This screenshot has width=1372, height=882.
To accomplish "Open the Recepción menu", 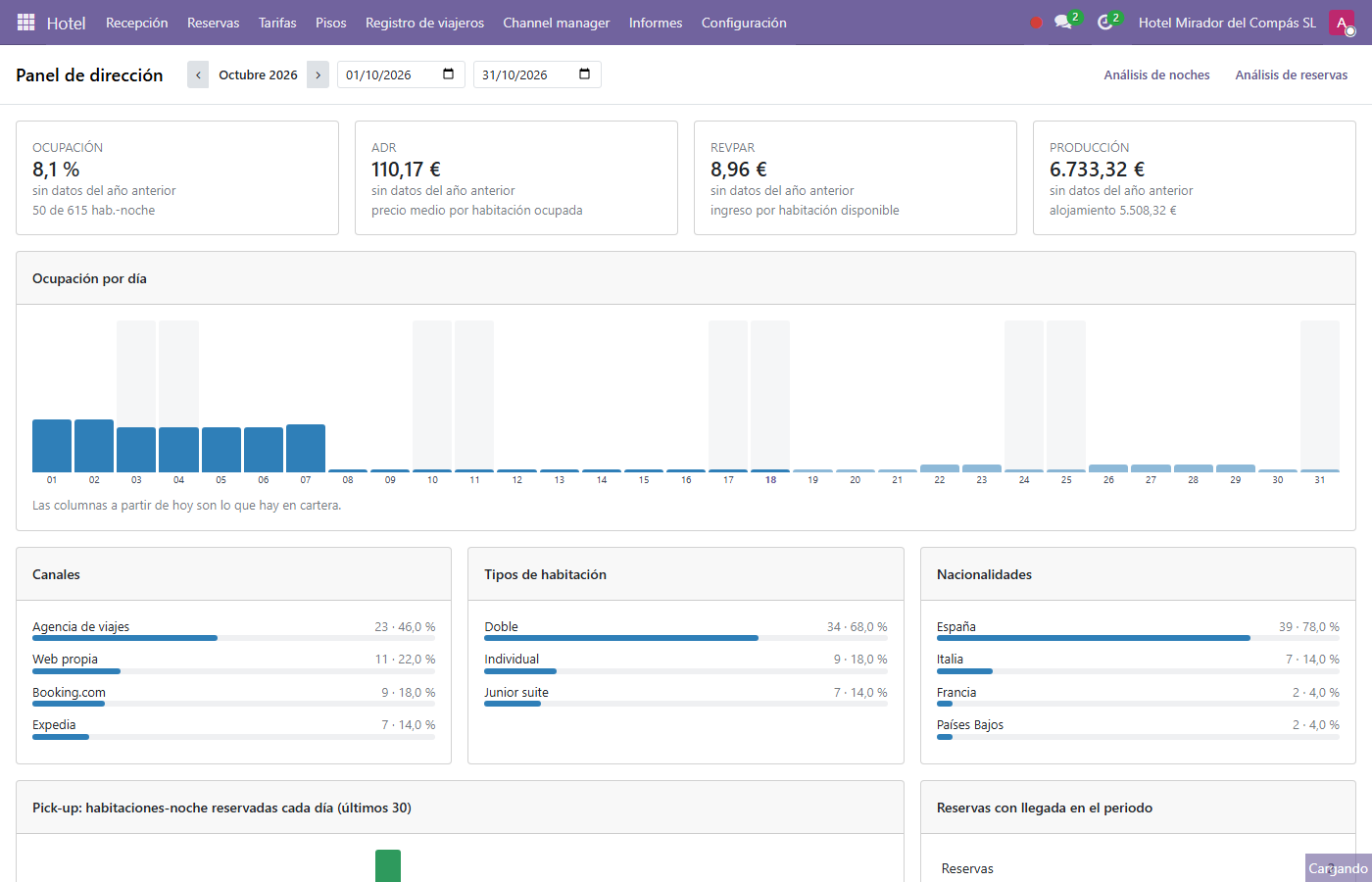I will (x=137, y=23).
